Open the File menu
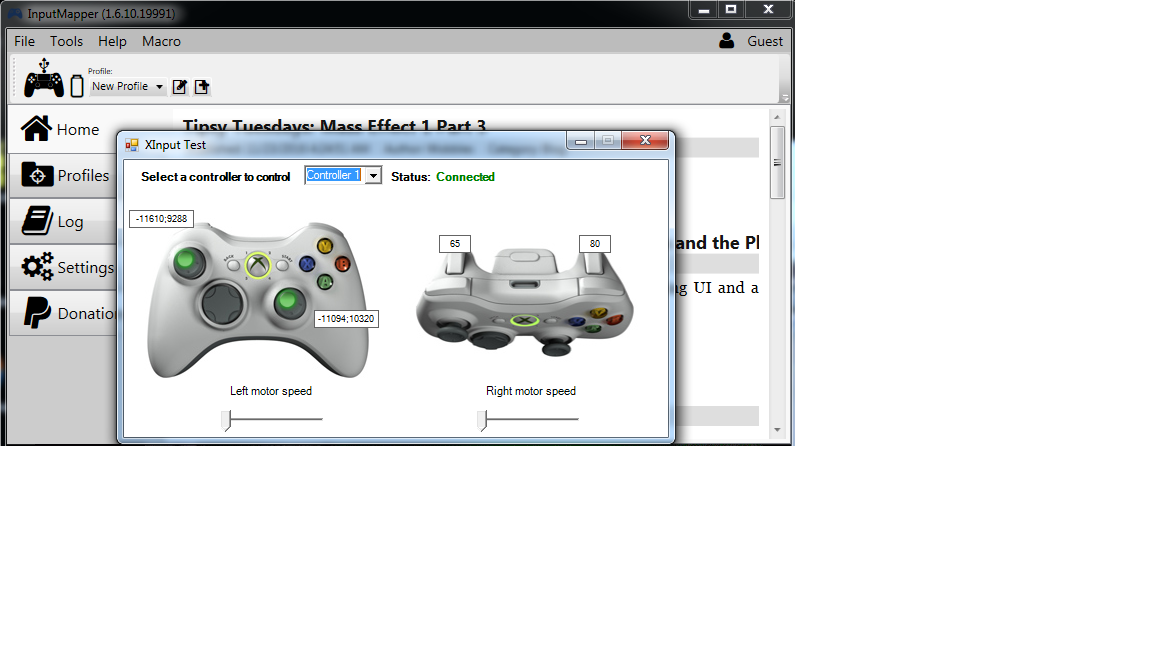The width and height of the screenshot is (1152, 648). pyautogui.click(x=24, y=41)
